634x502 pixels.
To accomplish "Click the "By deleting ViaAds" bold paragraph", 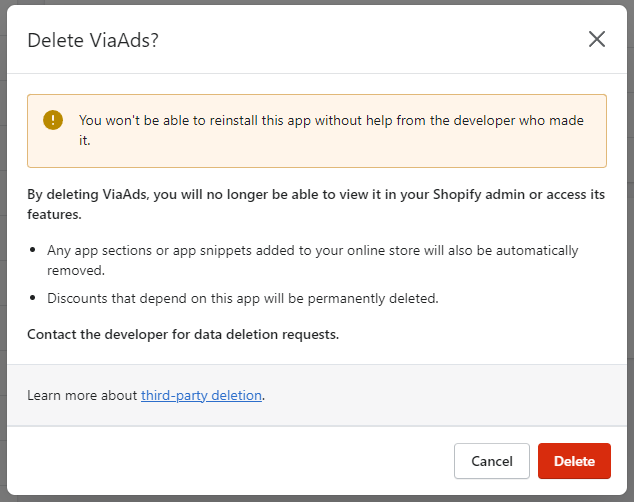I will tap(316, 204).
